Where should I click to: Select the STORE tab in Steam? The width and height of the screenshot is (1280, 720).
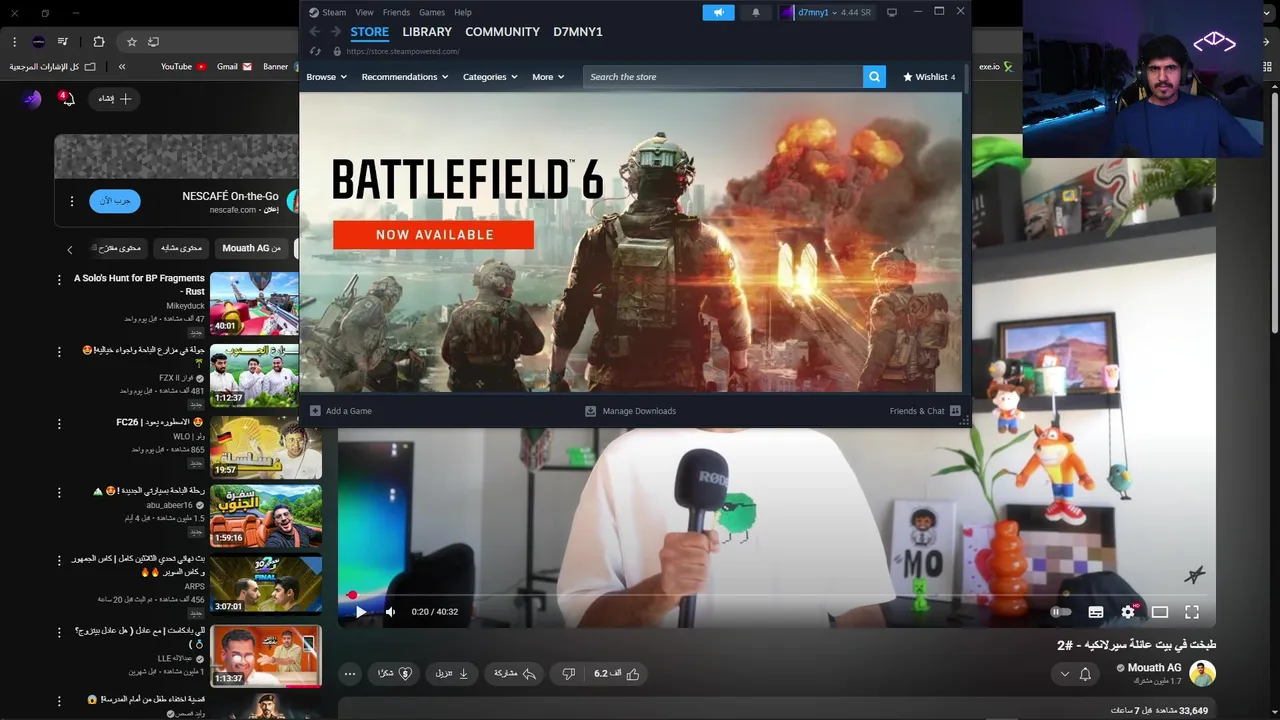coord(369,32)
